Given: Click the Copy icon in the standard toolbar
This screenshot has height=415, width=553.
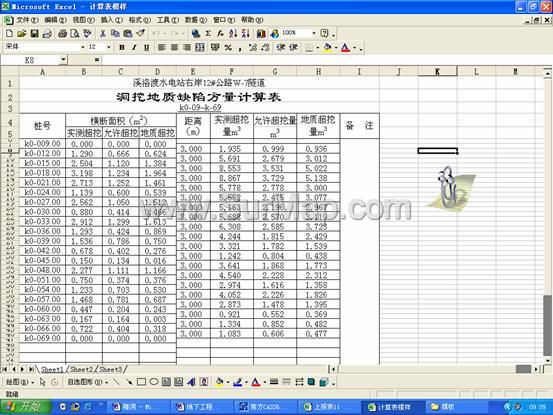Looking at the screenshot, I should pos(115,33).
